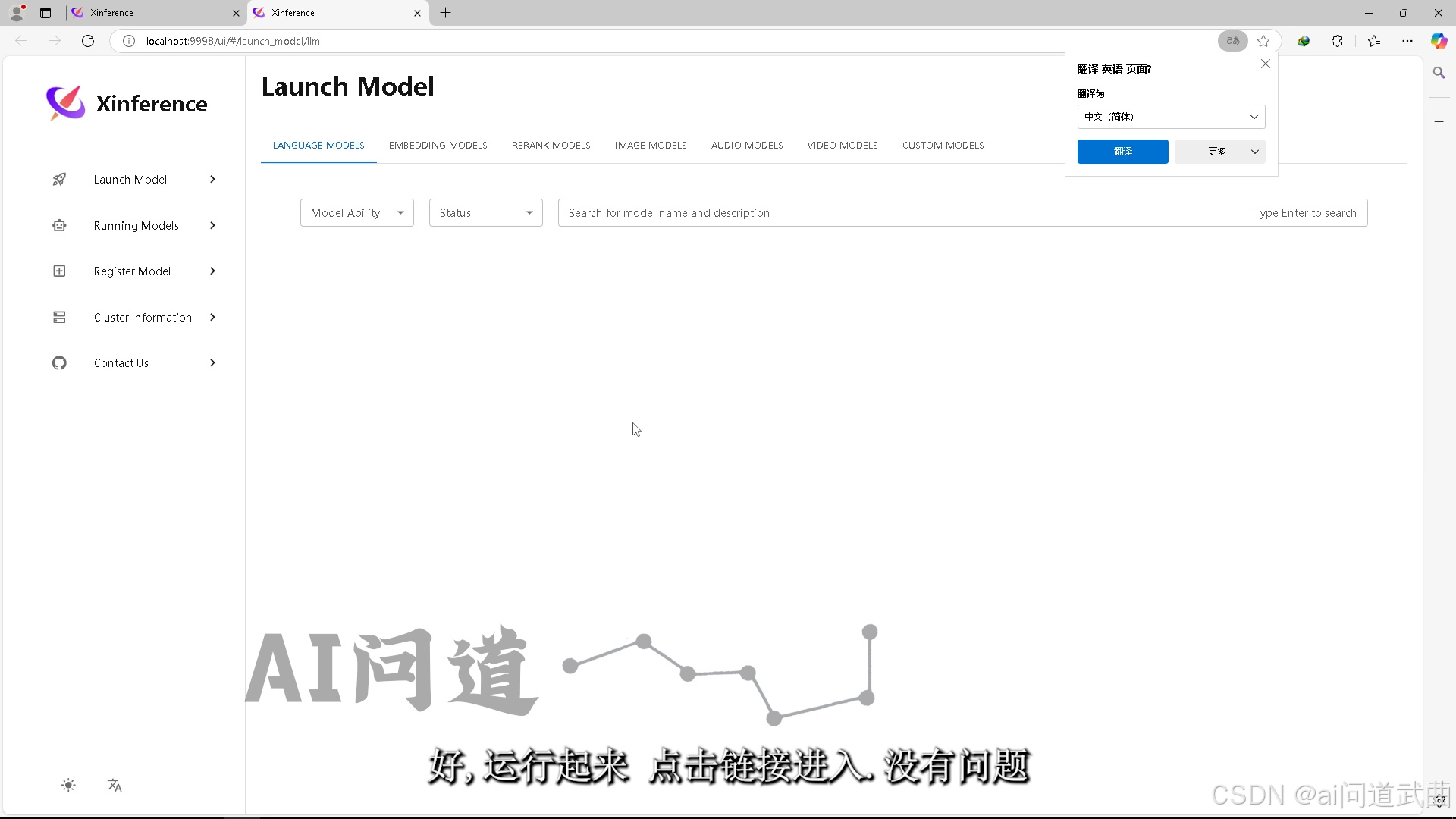Click the language translation icon in the sidebar
1456x819 pixels.
tap(115, 786)
